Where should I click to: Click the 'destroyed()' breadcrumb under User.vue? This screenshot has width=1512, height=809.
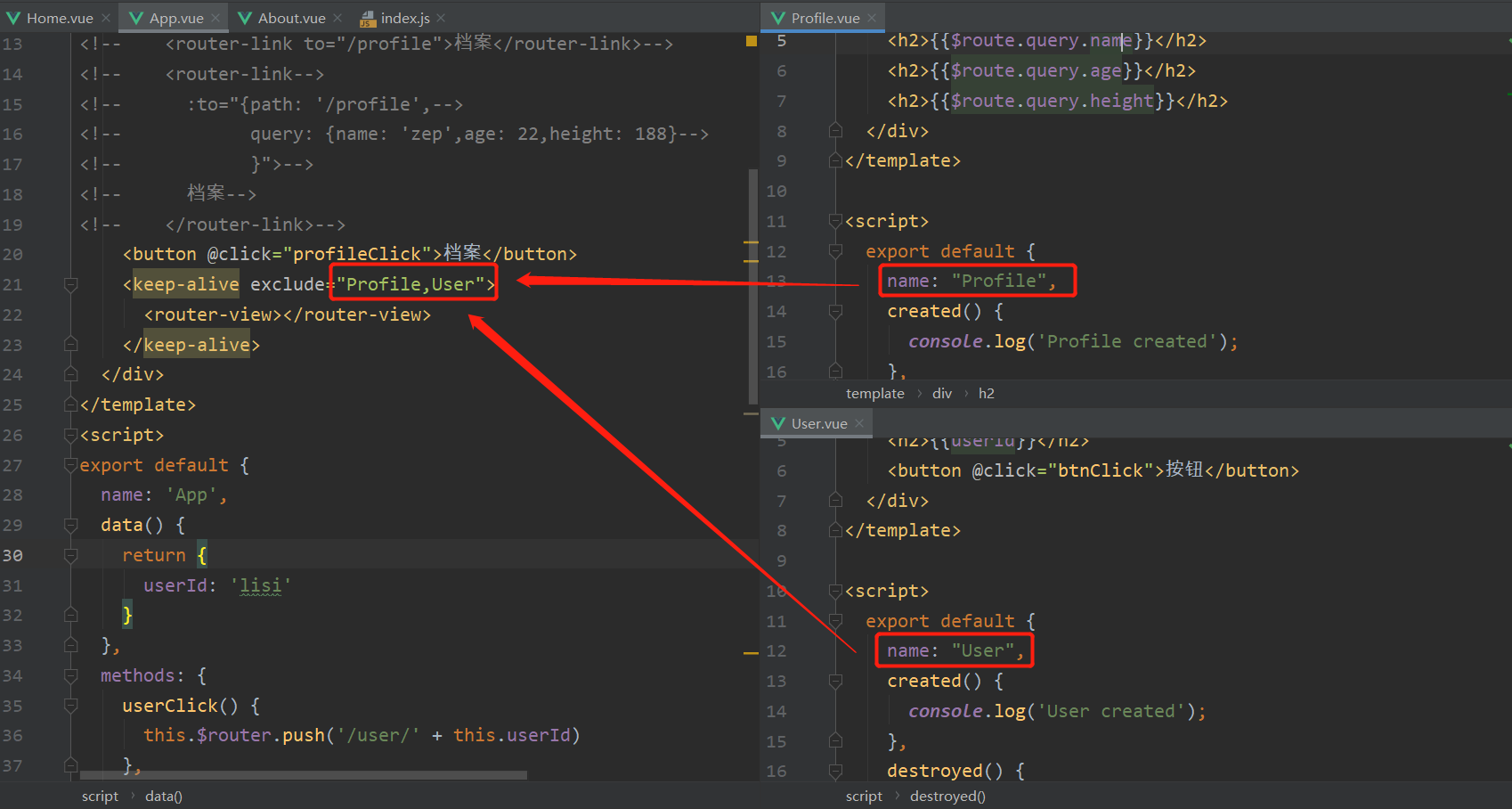click(x=947, y=797)
